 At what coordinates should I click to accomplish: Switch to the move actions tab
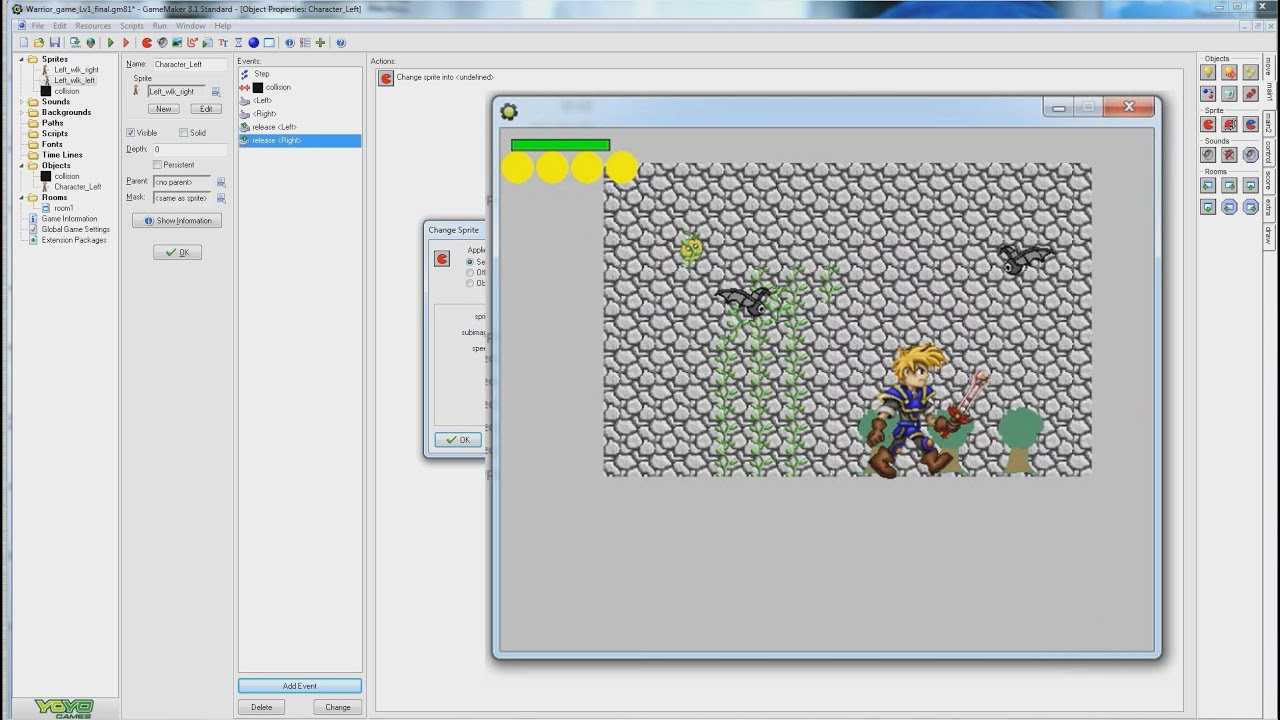(x=1268, y=66)
